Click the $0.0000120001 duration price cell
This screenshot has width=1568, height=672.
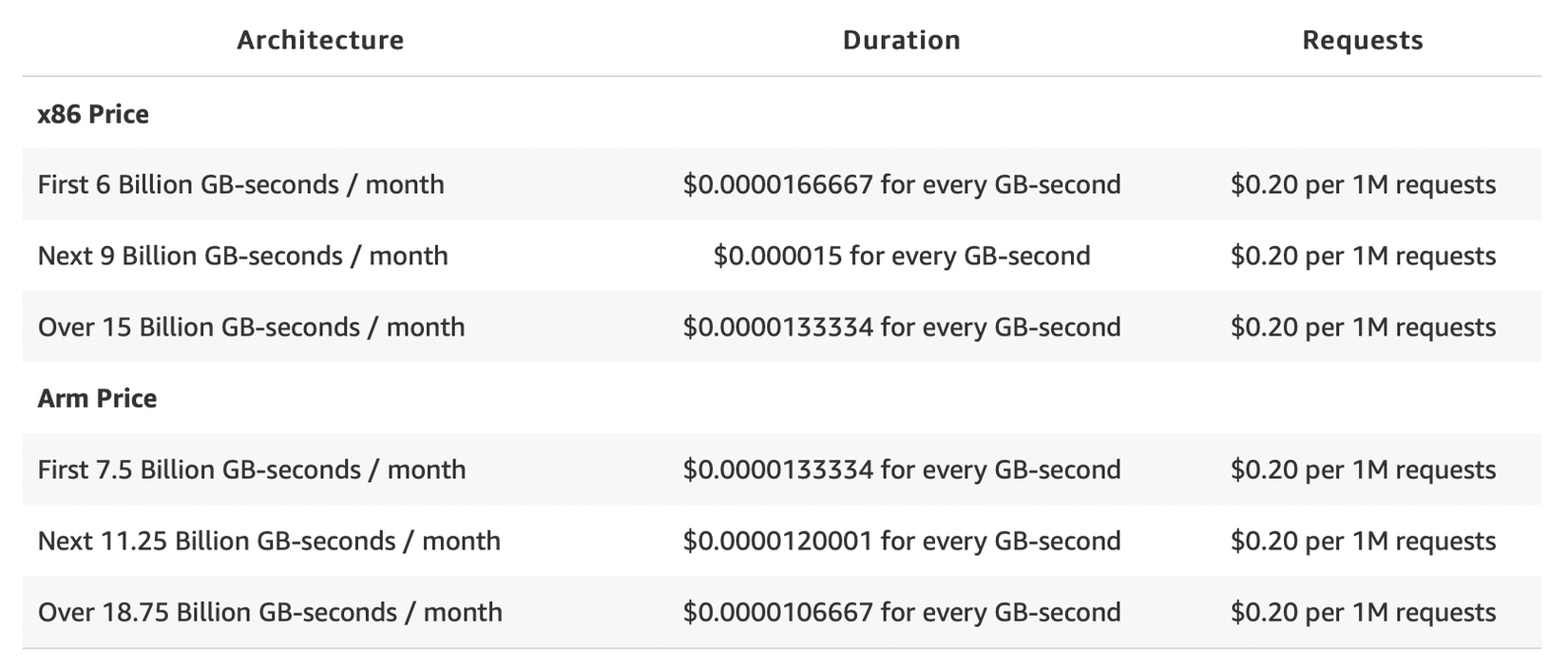[901, 541]
